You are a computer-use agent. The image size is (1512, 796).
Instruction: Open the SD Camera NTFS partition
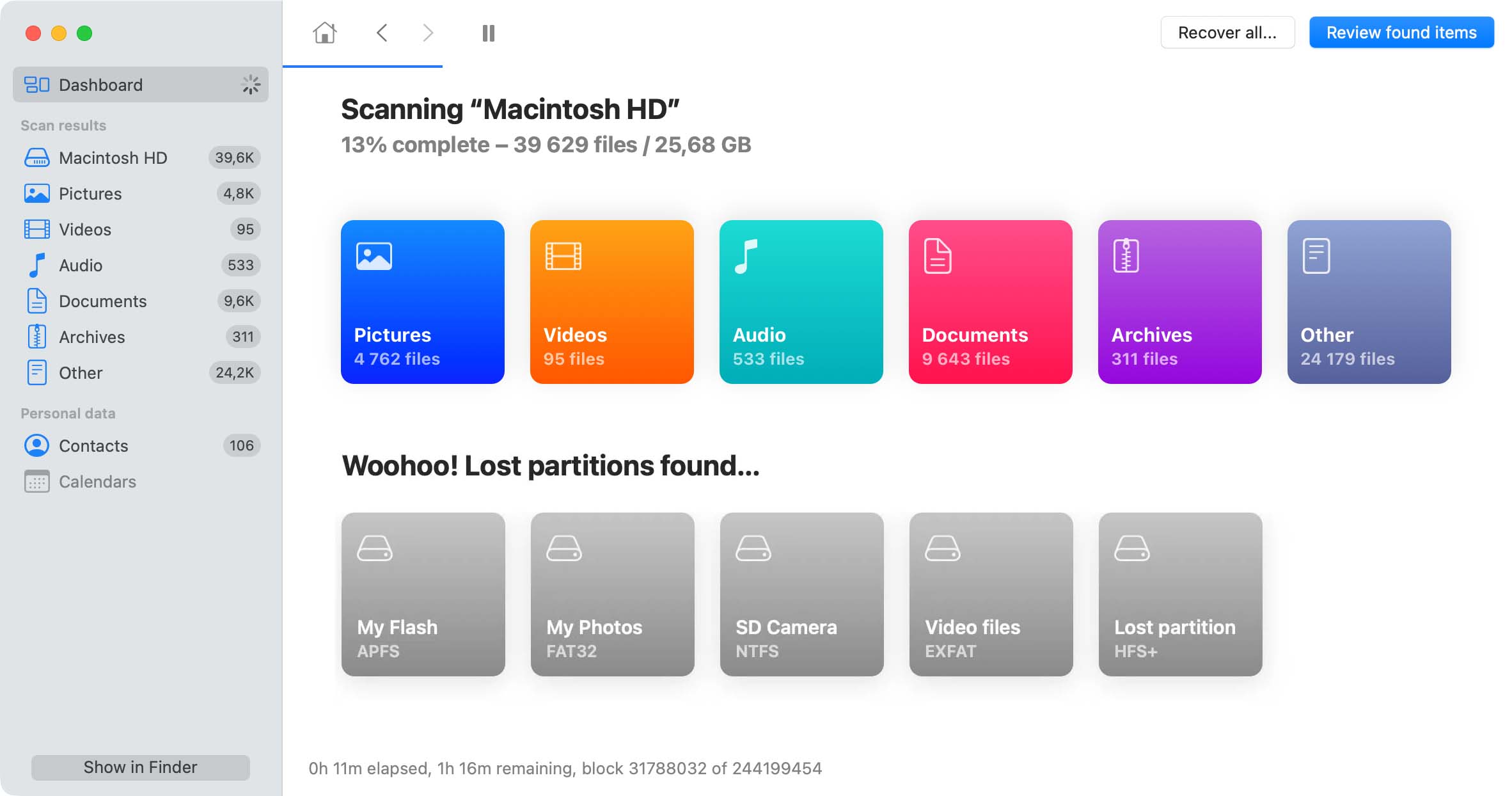coord(801,595)
